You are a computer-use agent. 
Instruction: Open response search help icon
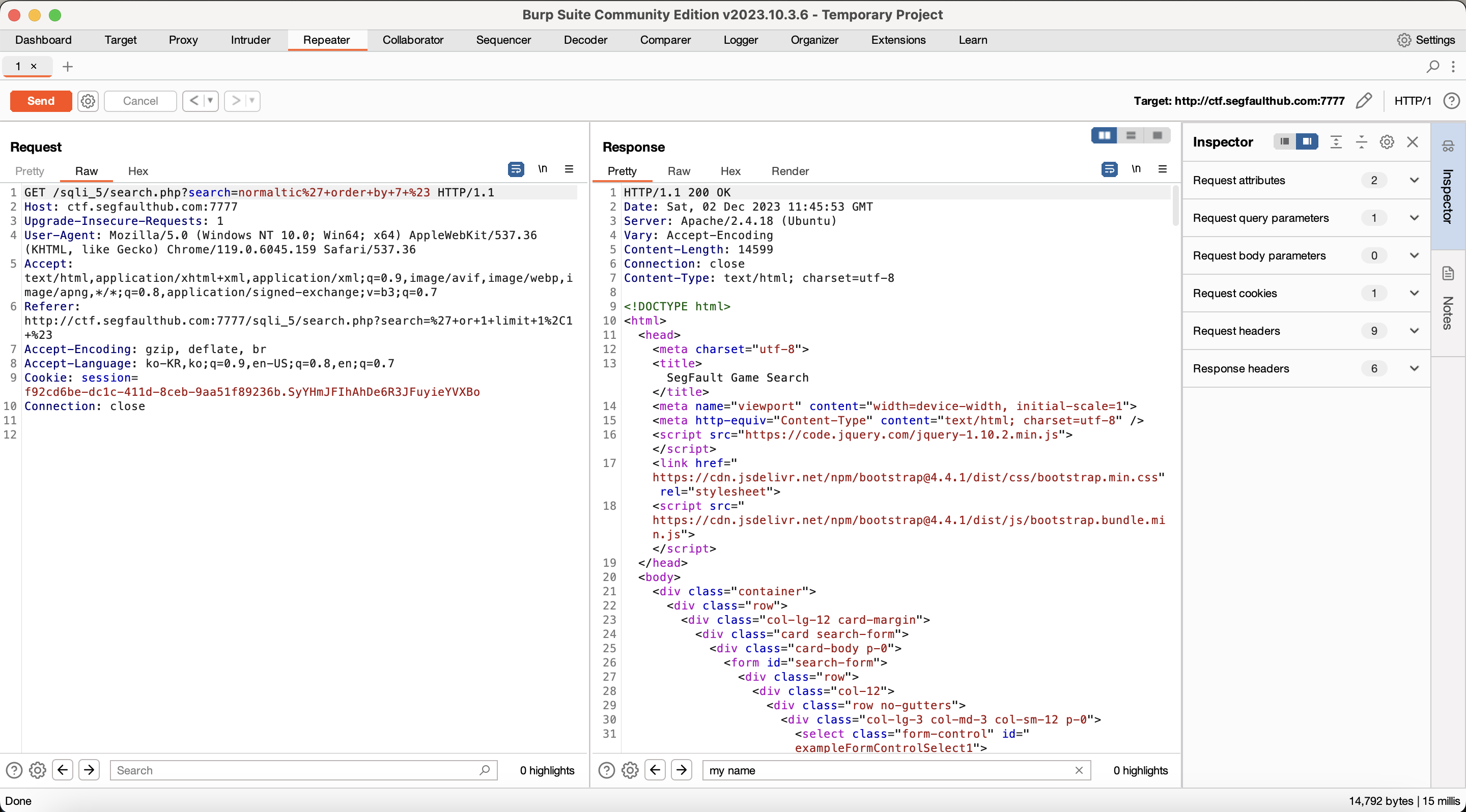607,770
